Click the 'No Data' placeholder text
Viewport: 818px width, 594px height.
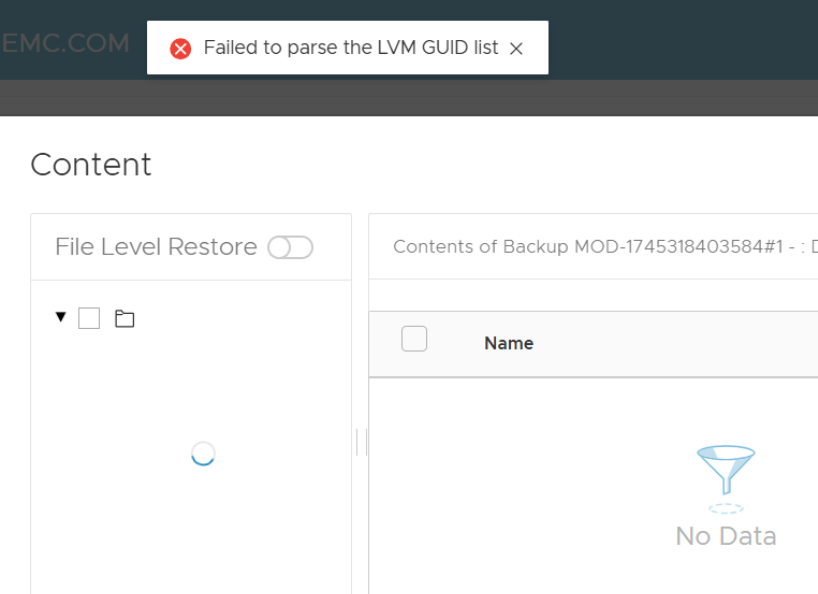pyautogui.click(x=726, y=536)
